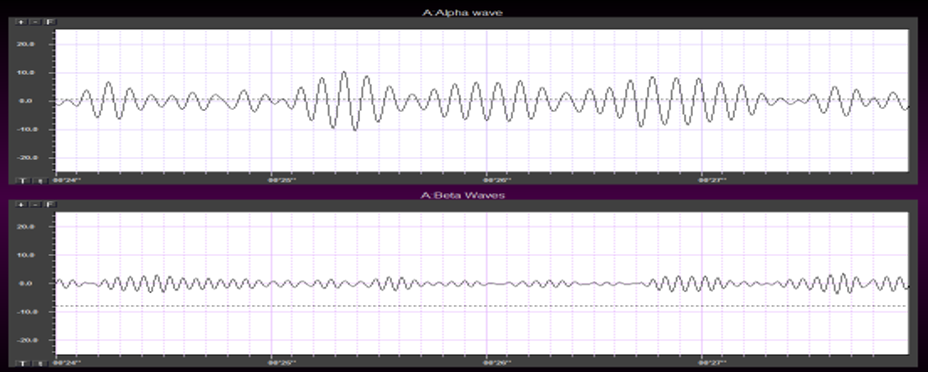
Task: Click the dashed baseline on Alpha wave graph
Action: [481, 100]
